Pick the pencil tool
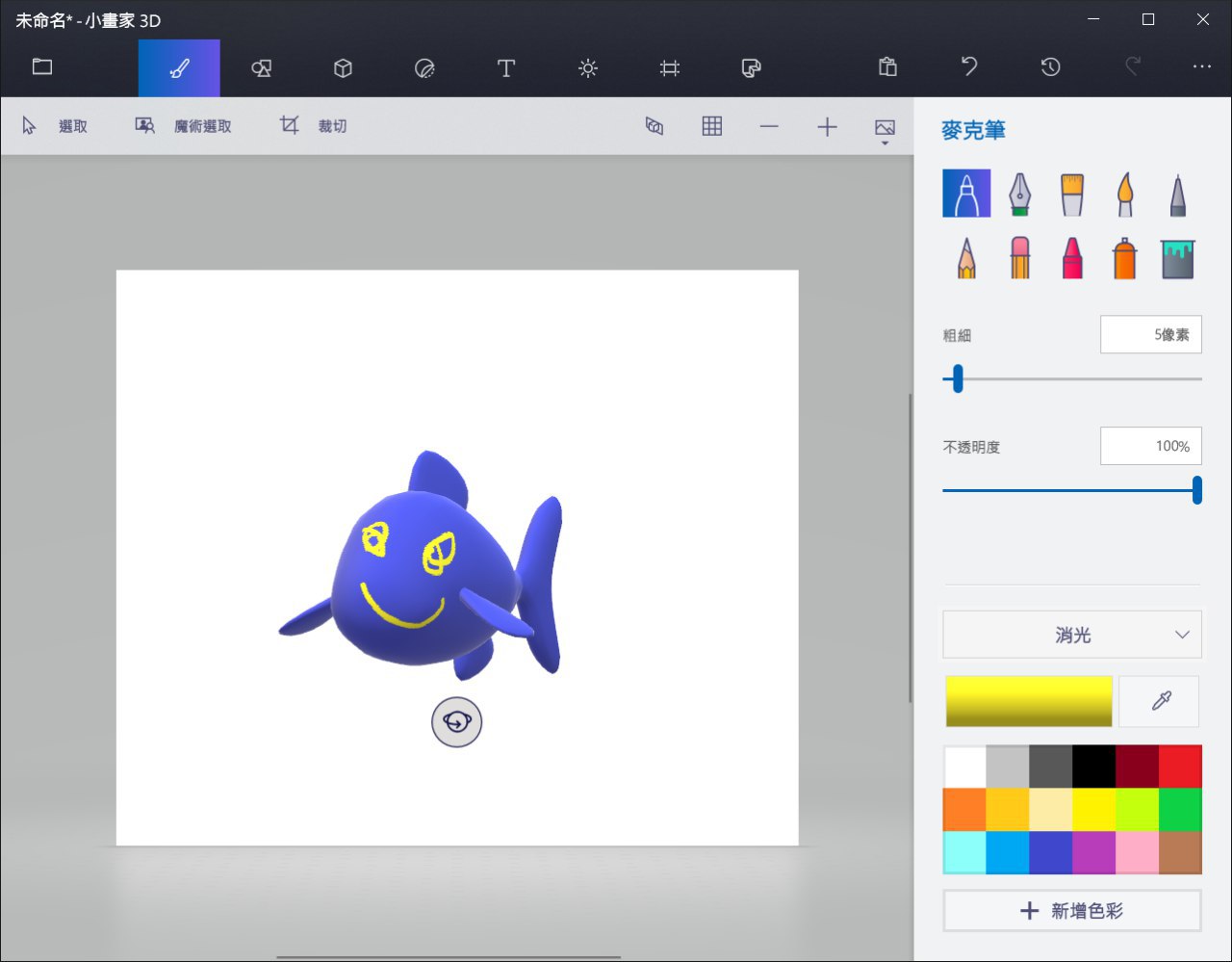 (966, 259)
